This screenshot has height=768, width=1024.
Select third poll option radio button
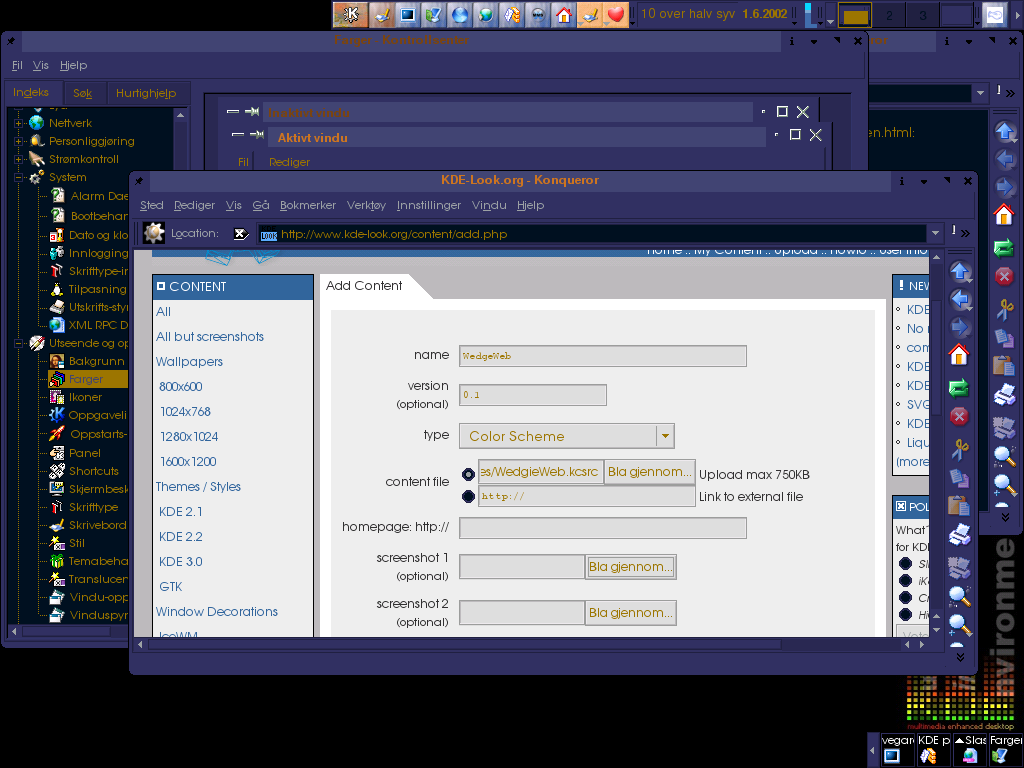(905, 597)
